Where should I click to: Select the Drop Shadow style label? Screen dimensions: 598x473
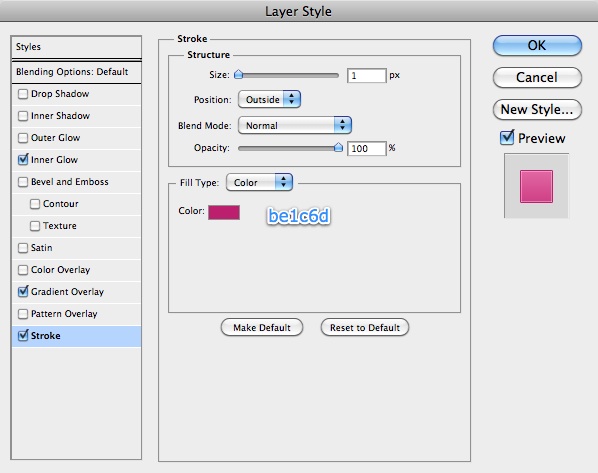point(60,94)
